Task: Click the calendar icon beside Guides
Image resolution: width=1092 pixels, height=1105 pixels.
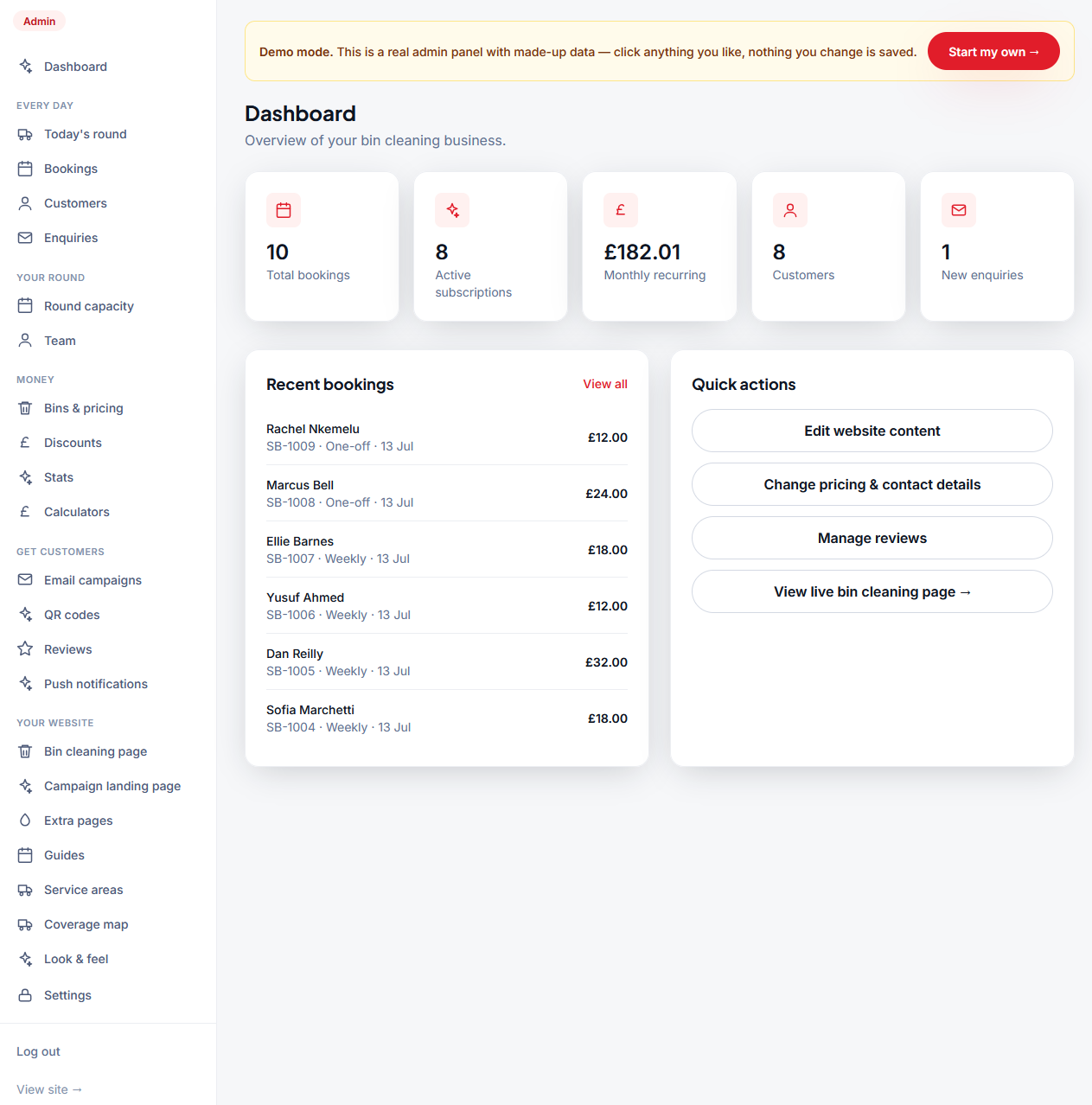Action: 25,855
